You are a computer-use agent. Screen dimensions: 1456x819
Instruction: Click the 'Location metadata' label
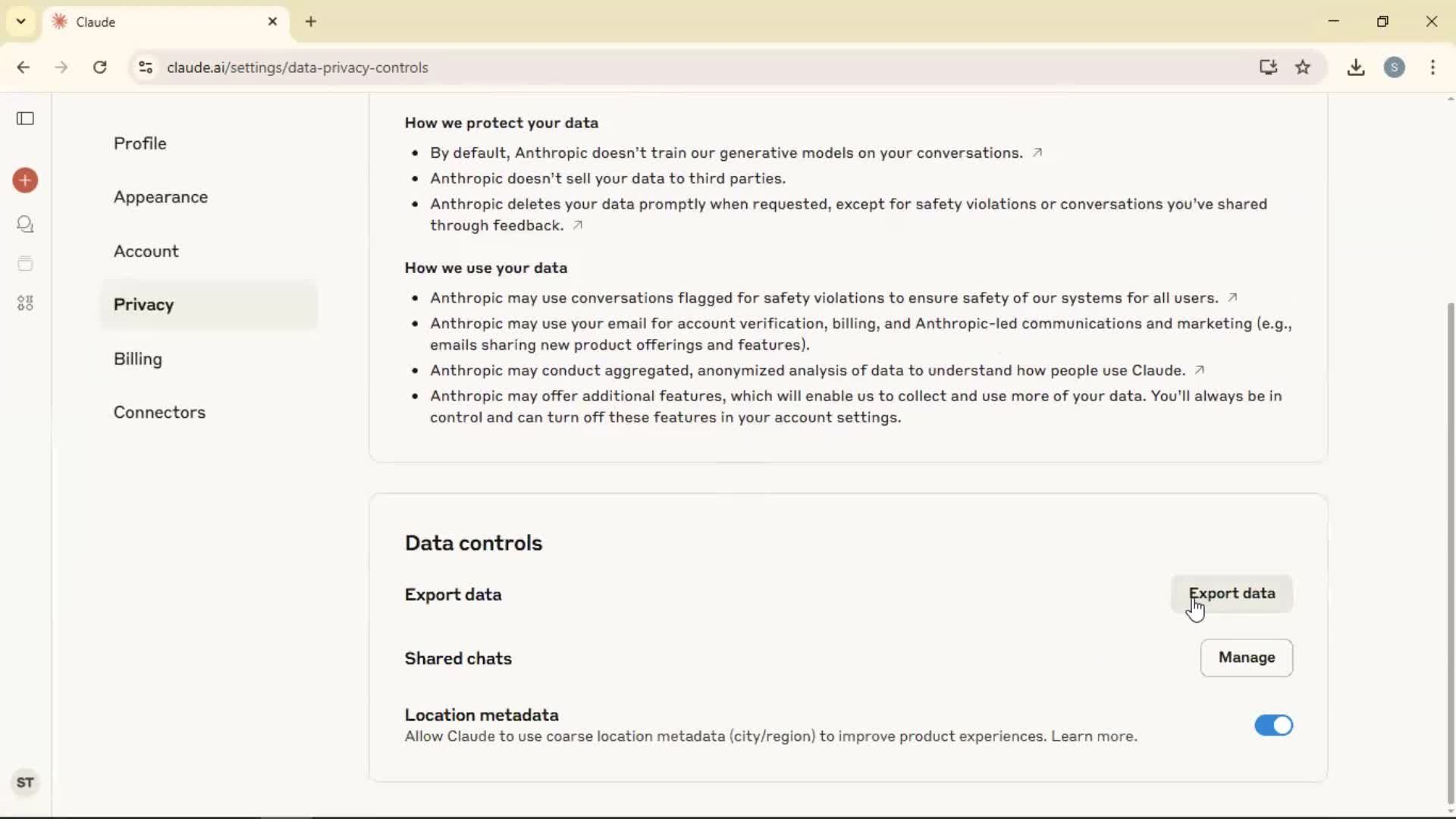(482, 715)
